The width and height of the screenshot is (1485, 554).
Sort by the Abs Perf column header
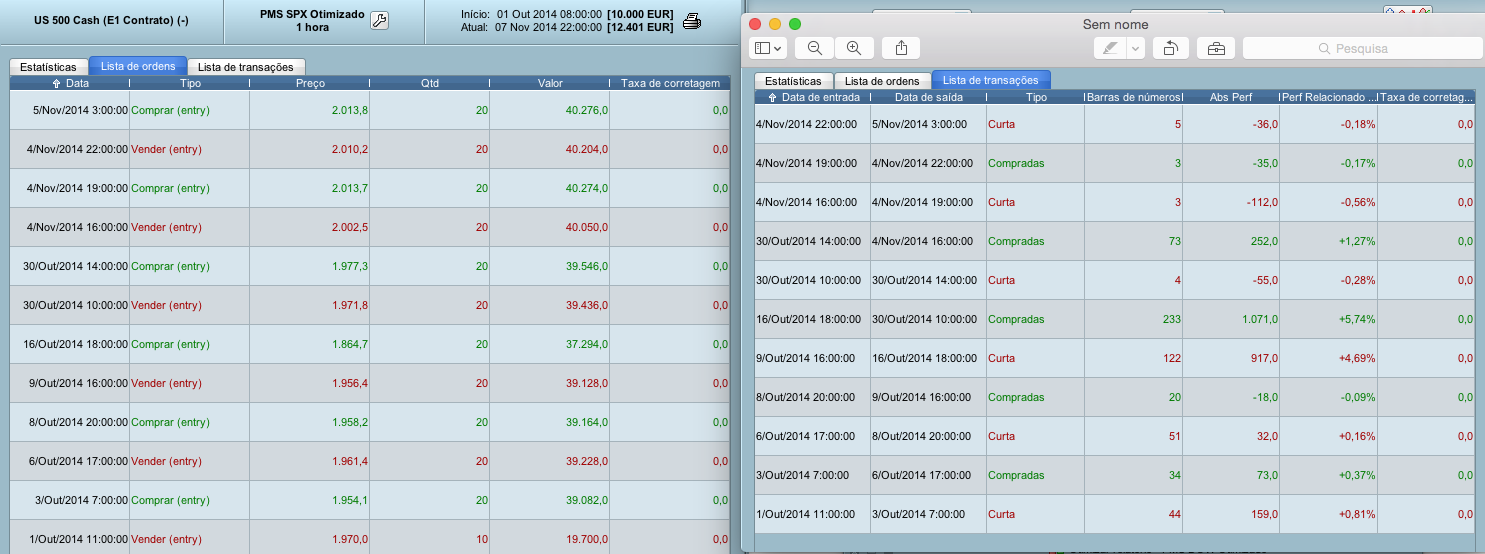point(1230,97)
